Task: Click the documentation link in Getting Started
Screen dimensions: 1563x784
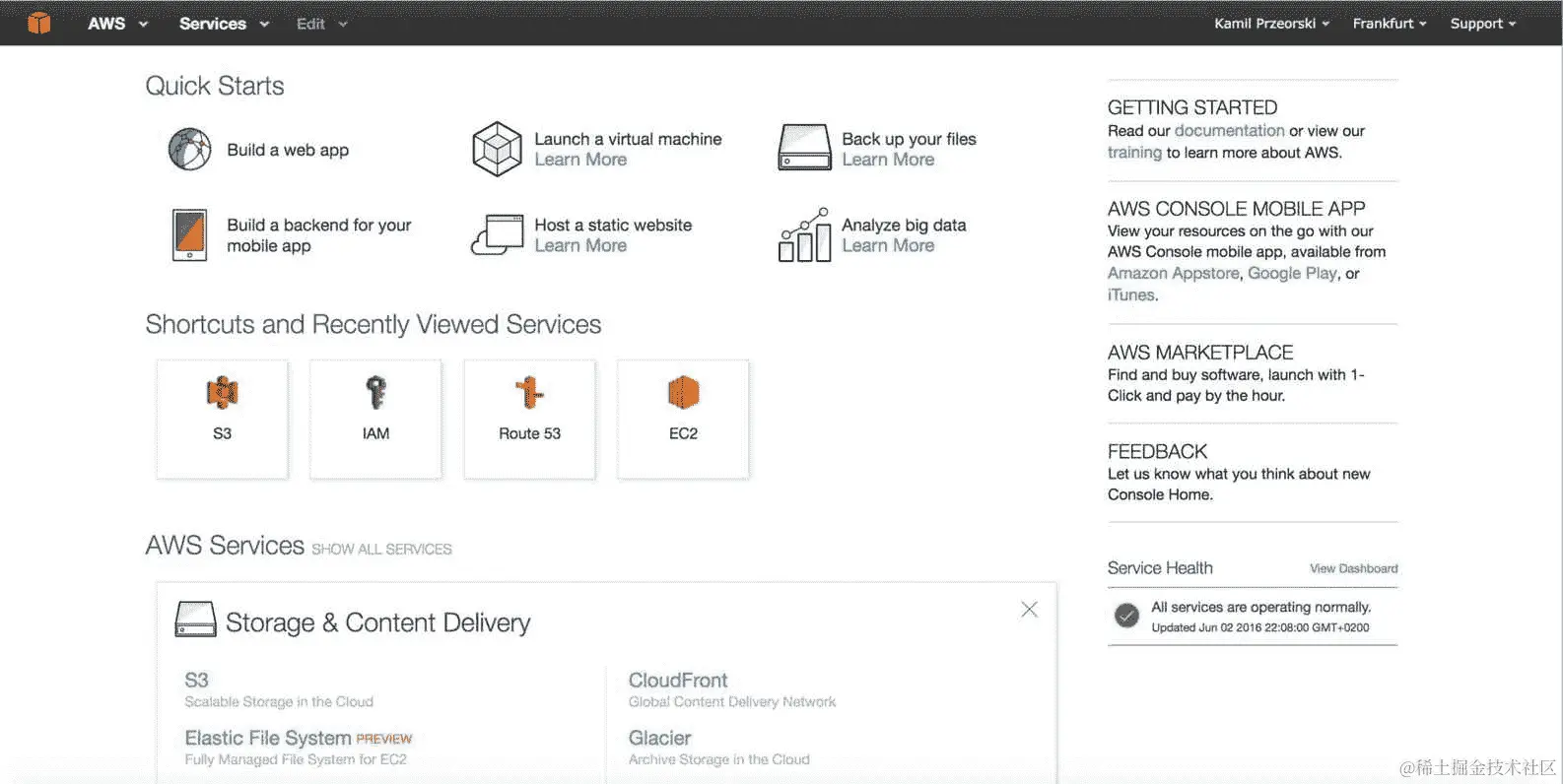Action: click(x=1229, y=130)
